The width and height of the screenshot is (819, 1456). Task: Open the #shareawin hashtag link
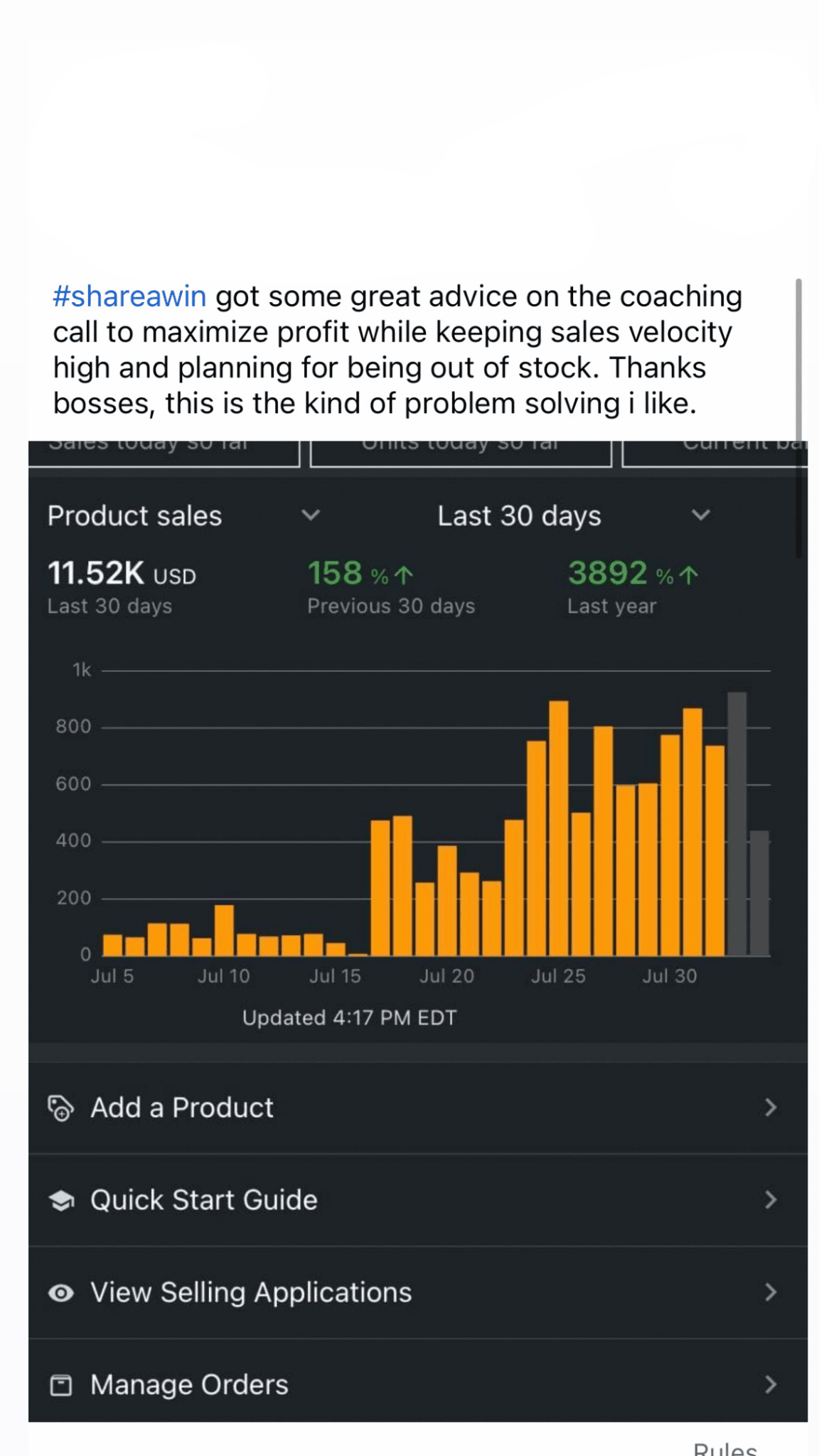tap(129, 296)
